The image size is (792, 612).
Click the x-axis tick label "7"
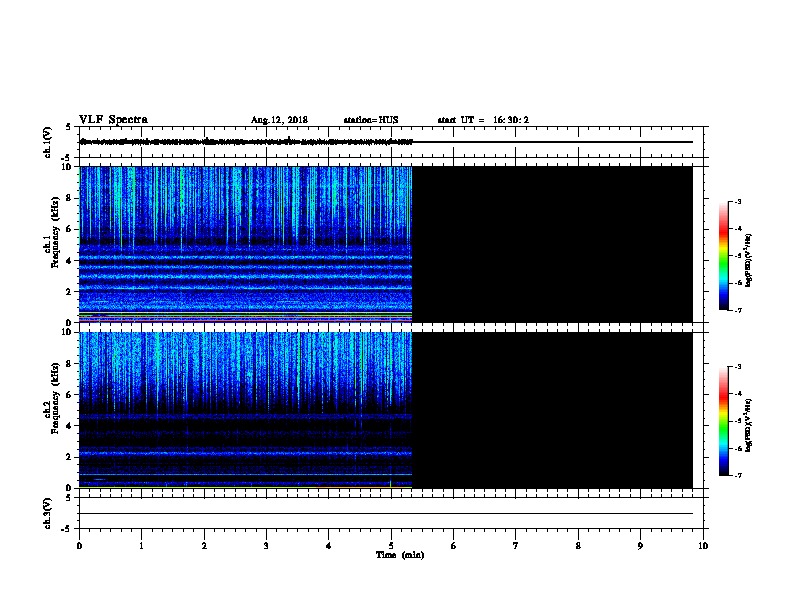point(516,546)
